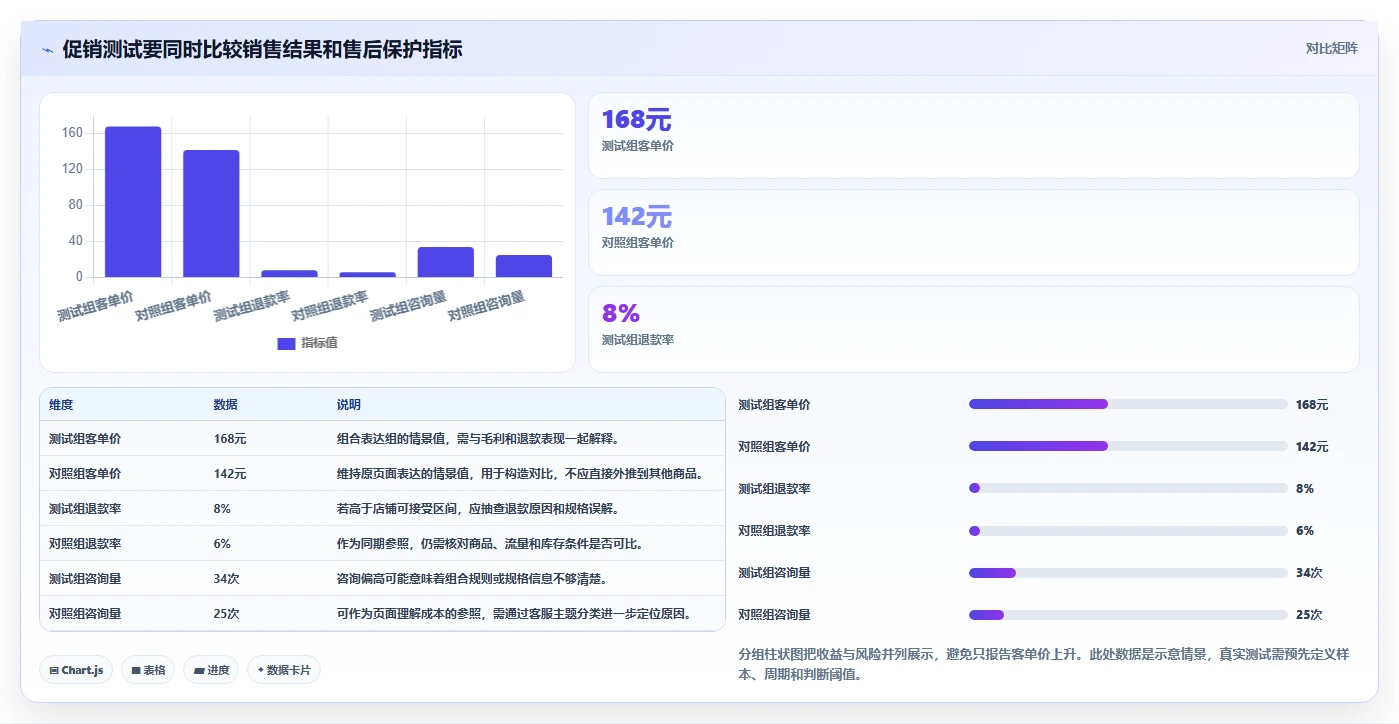Viewport: 1399px width, 724px height.
Task: Click the 说明 table column header
Action: coord(349,405)
